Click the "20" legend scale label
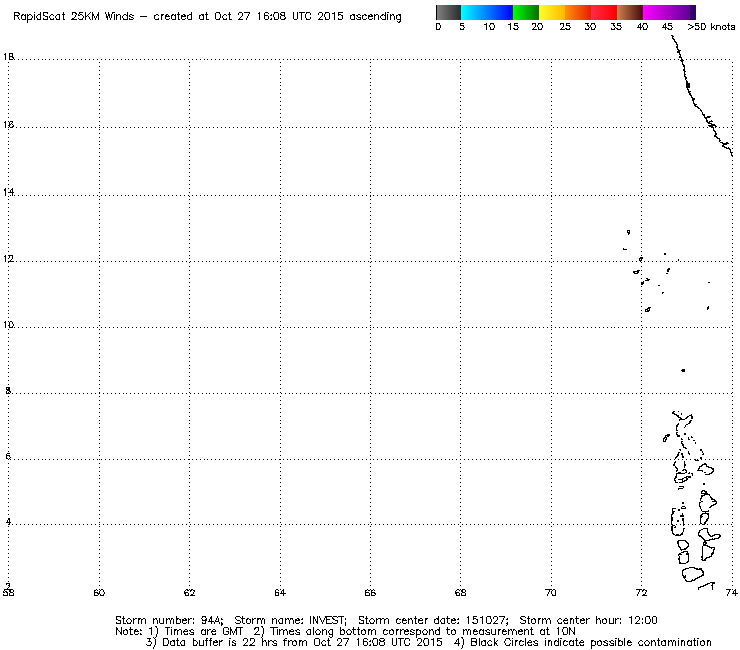The width and height of the screenshot is (740, 650). click(x=537, y=27)
